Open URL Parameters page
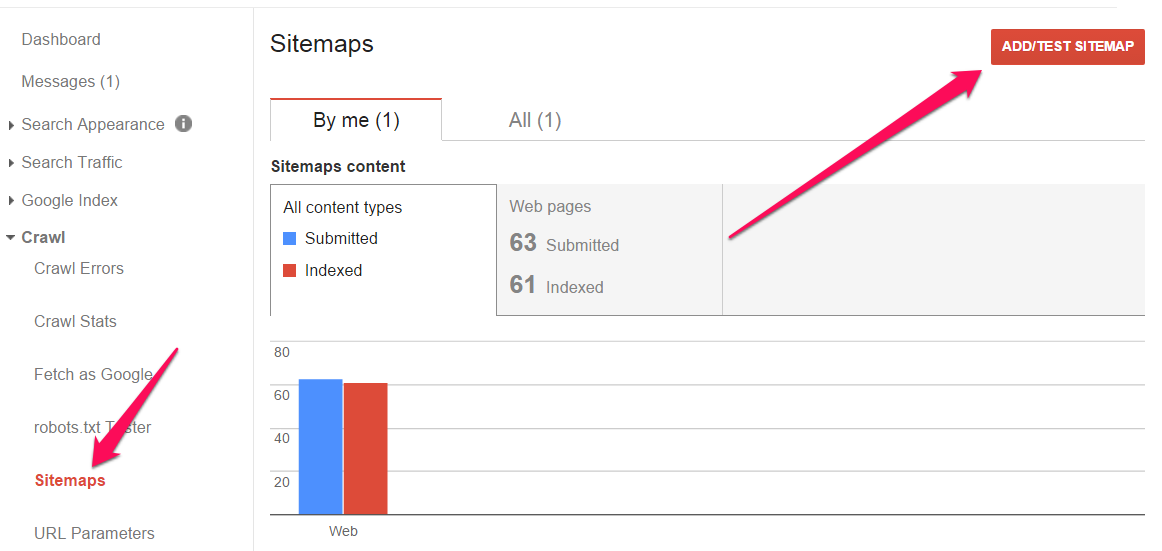Viewport: 1162px width, 551px height. tap(94, 533)
